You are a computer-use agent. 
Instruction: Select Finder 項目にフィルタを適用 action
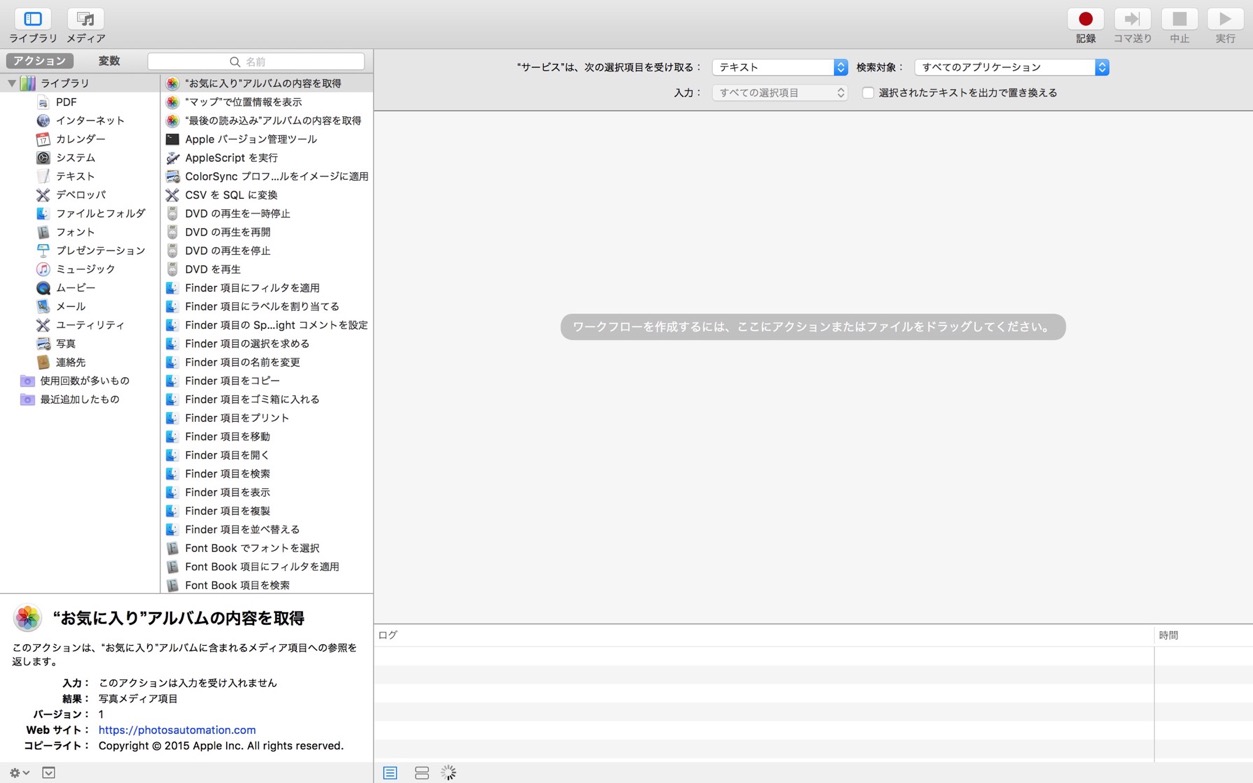click(267, 288)
